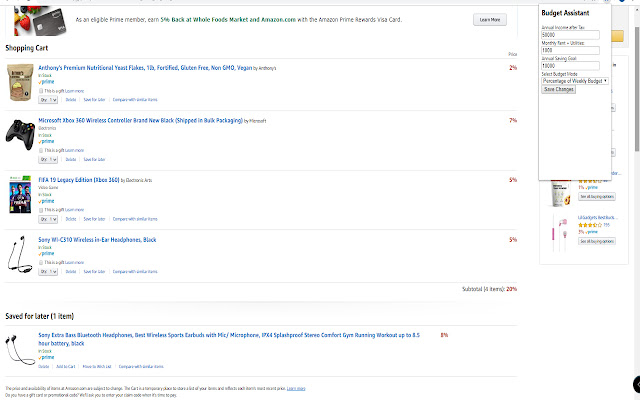Click the Shopping Cart heading
640x400 pixels.
point(27,48)
